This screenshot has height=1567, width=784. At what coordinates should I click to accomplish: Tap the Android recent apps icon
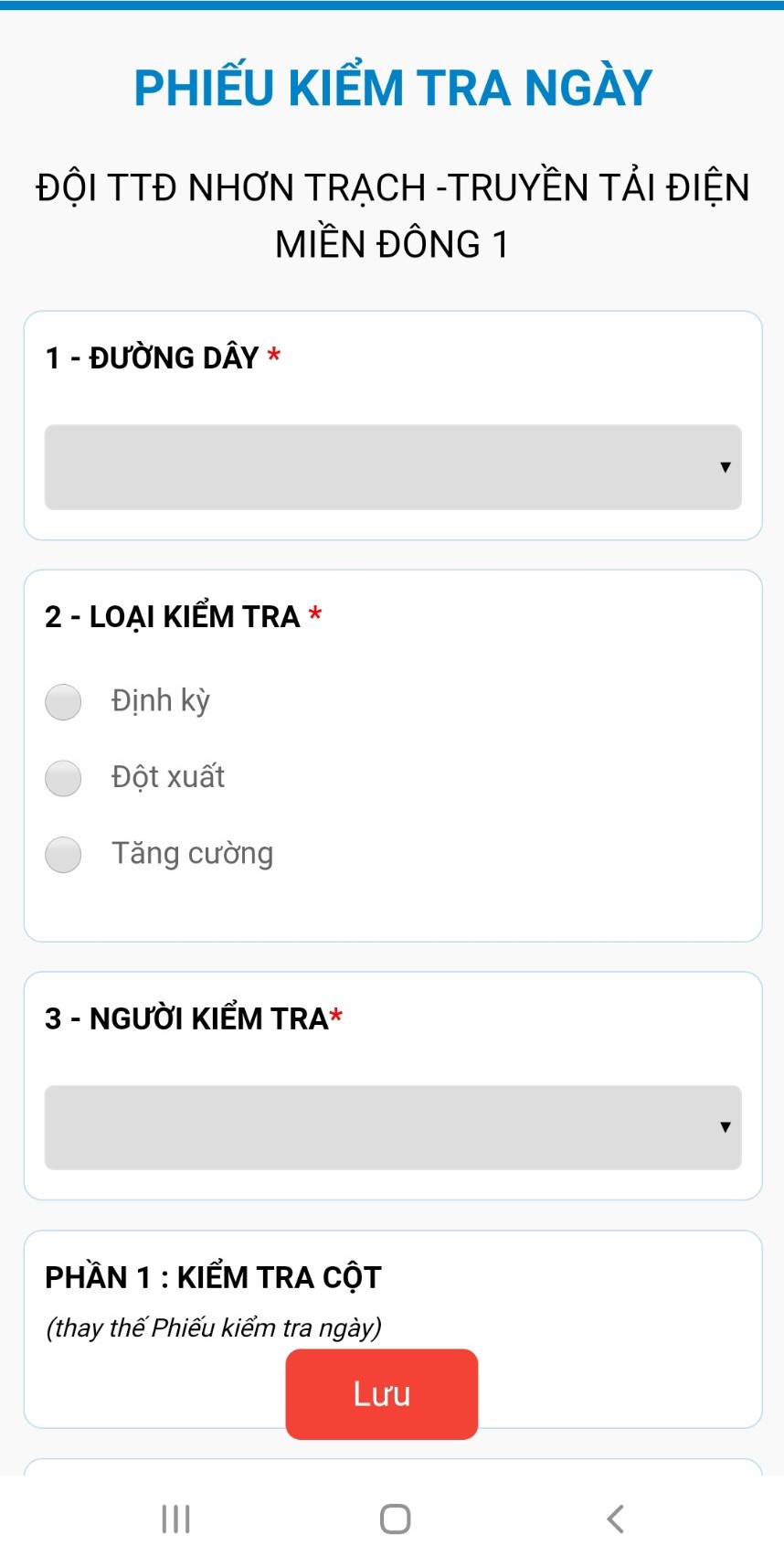(x=175, y=1519)
